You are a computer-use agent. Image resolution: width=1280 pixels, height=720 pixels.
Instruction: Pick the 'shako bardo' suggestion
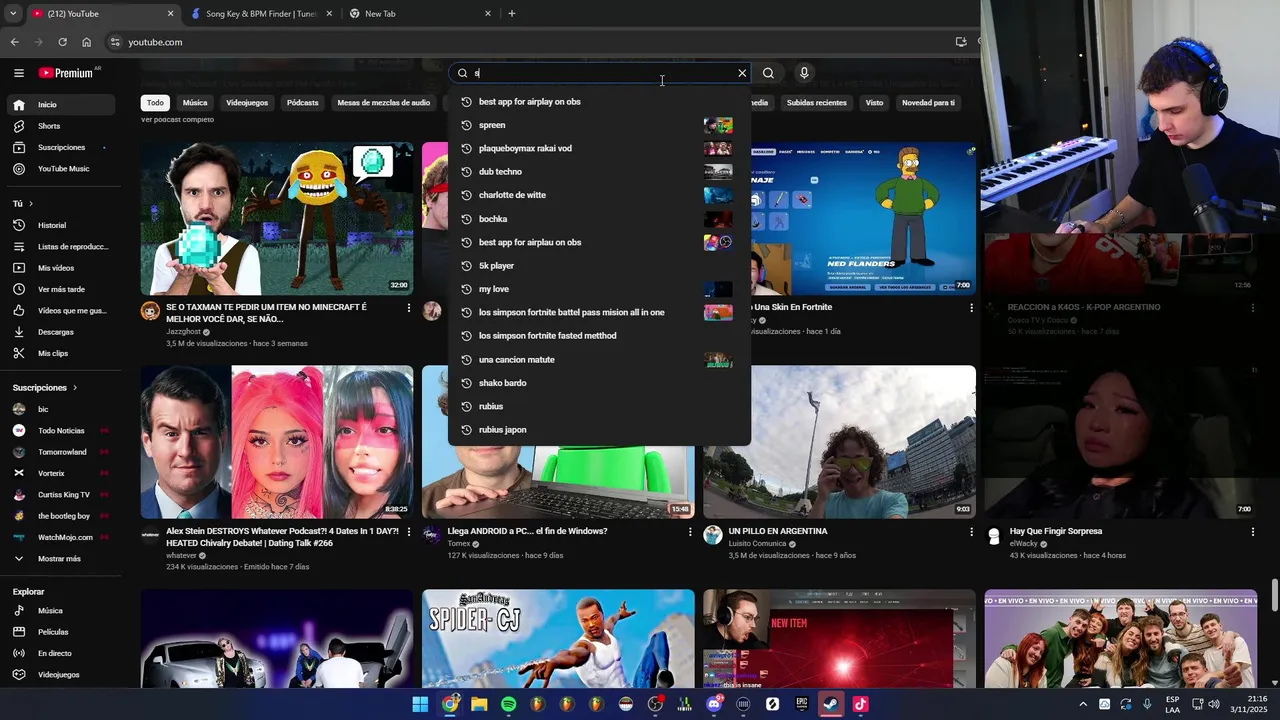pyautogui.click(x=599, y=383)
